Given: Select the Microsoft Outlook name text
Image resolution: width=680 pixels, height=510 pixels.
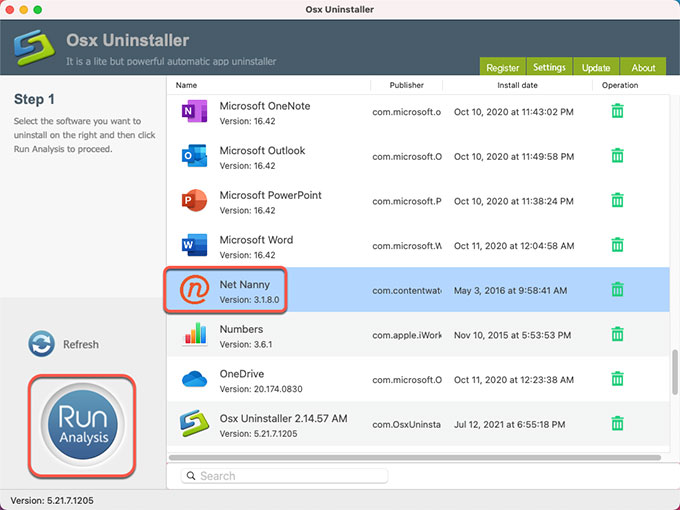Looking at the screenshot, I should pyautogui.click(x=262, y=150).
